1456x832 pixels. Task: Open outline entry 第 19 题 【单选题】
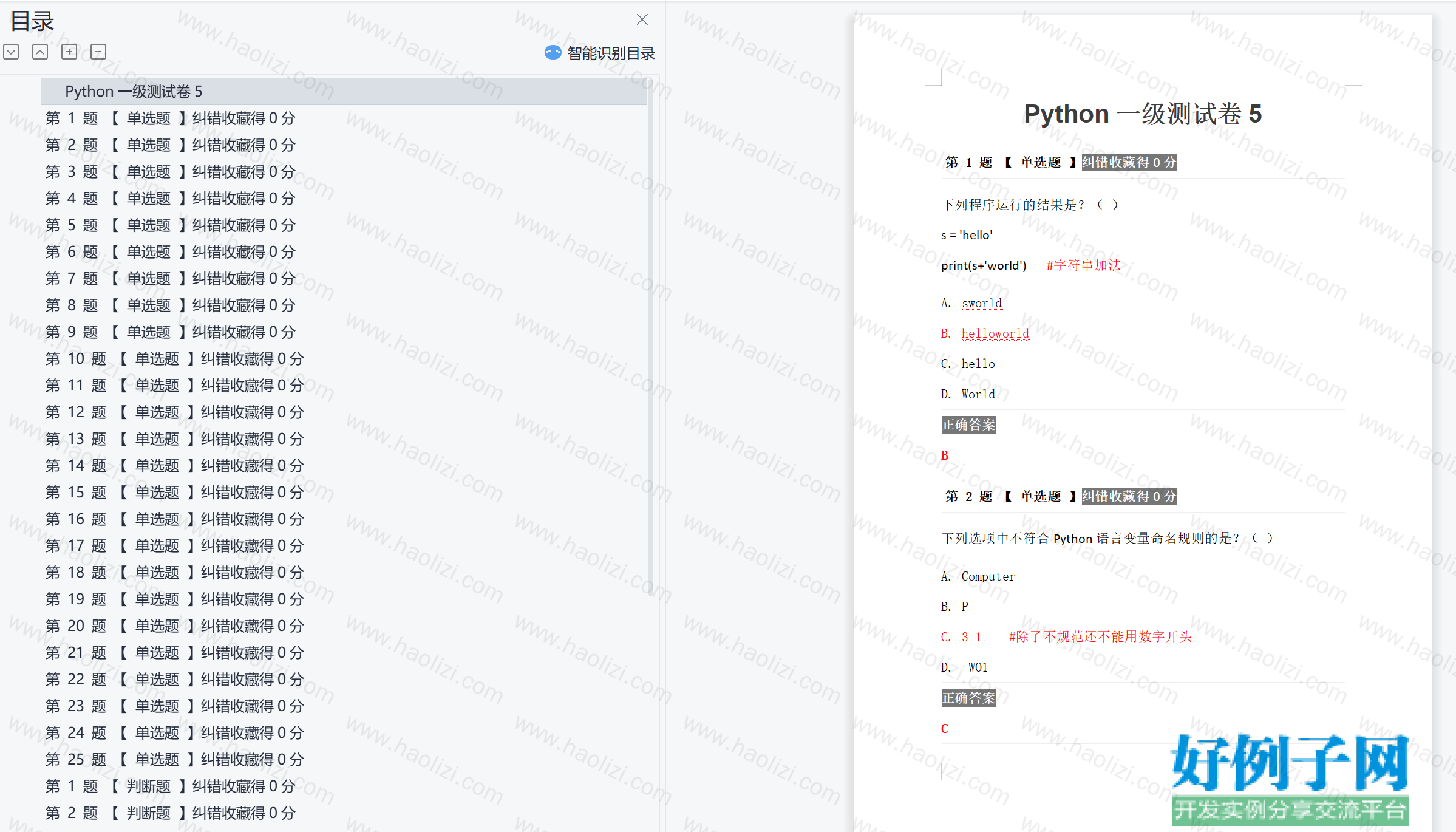175,599
